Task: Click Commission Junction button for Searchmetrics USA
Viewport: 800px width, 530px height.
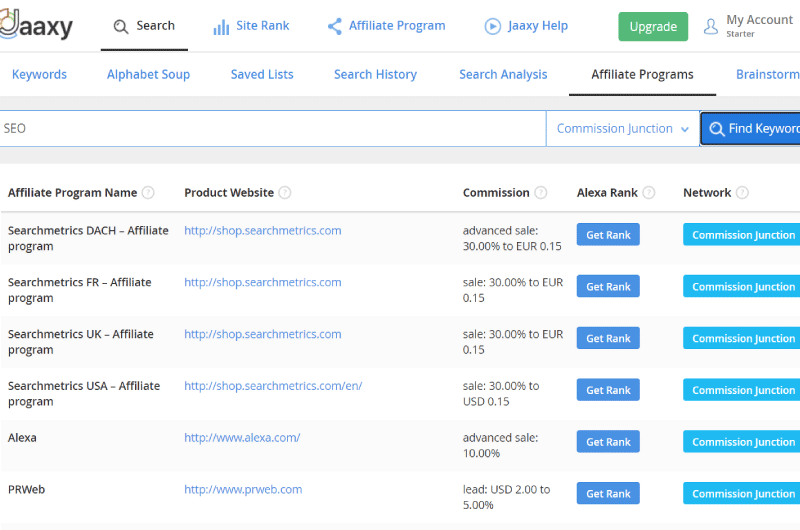Action: pos(742,390)
